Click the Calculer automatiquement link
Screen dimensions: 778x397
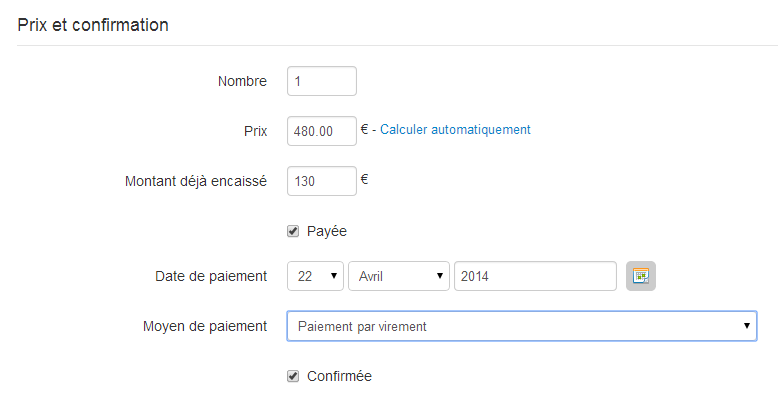tap(455, 130)
